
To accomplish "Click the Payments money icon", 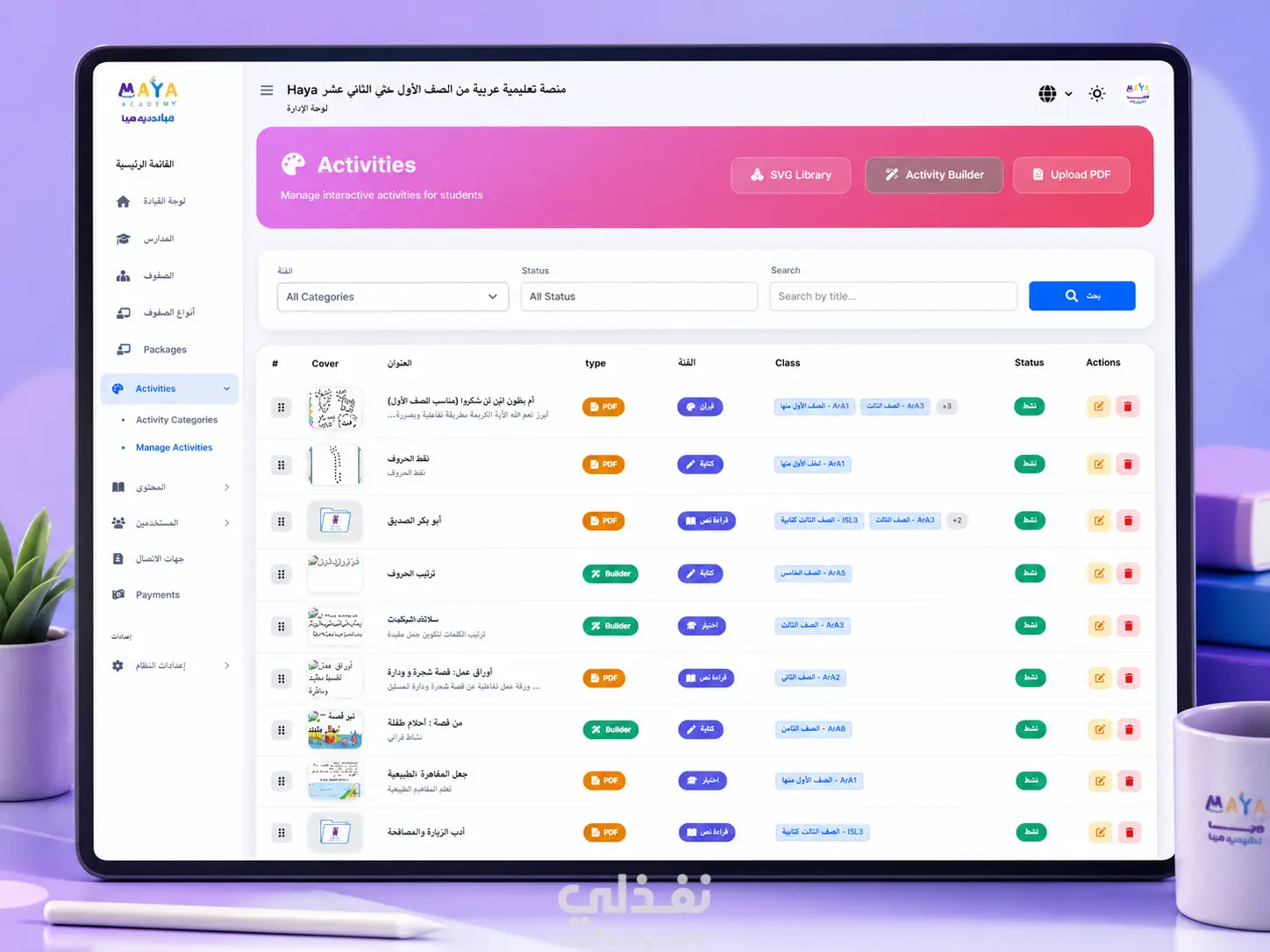I will (118, 594).
